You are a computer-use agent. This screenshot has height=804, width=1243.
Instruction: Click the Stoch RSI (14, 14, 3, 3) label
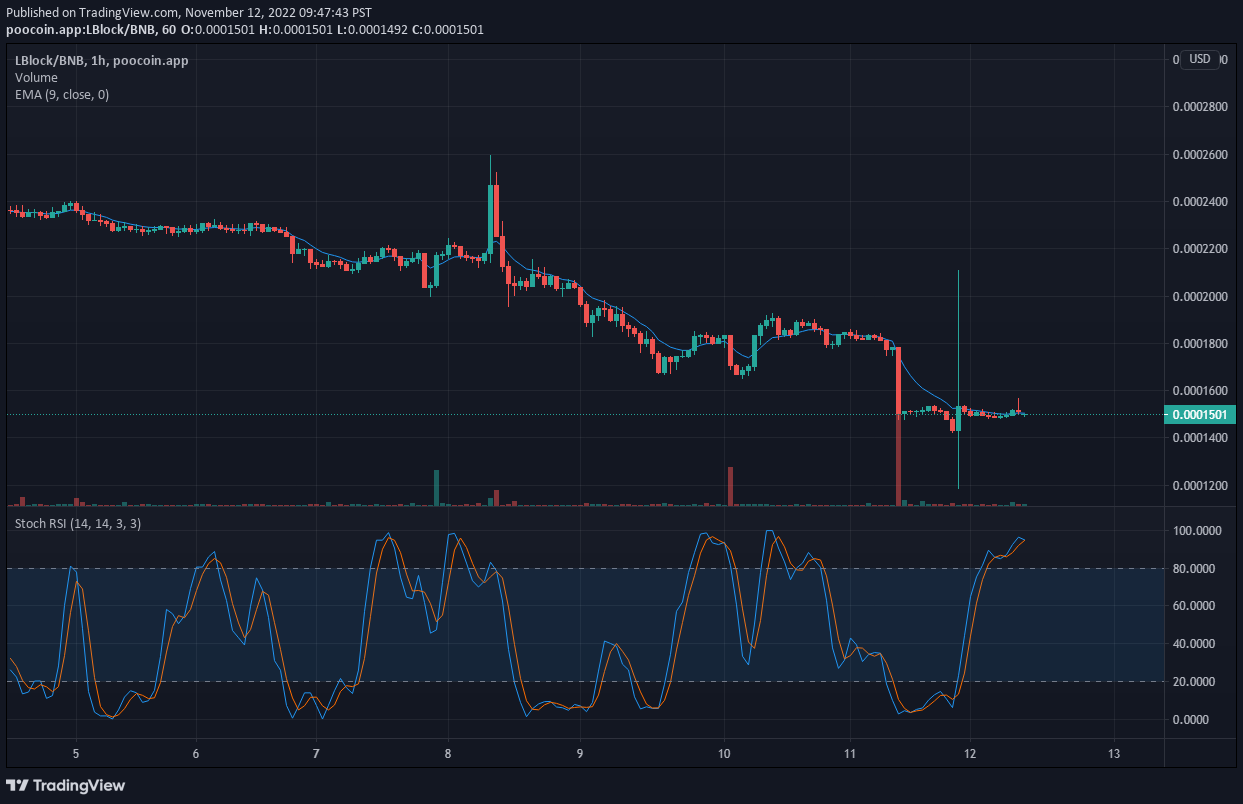coord(78,524)
